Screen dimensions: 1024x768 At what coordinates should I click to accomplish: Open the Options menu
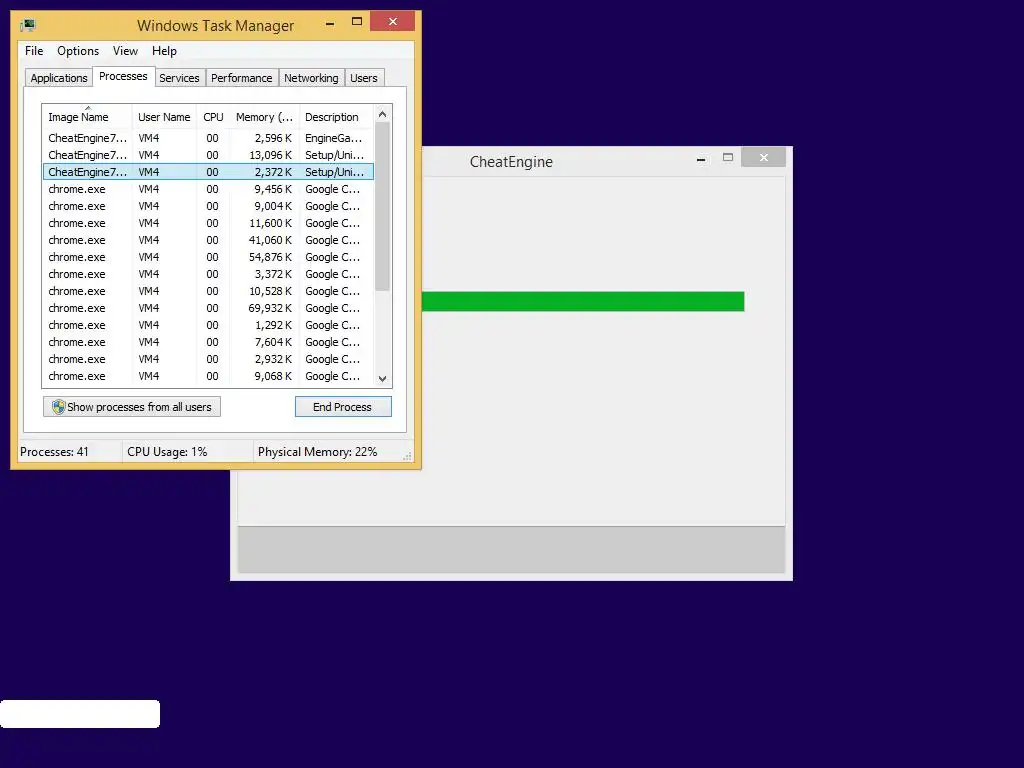78,51
